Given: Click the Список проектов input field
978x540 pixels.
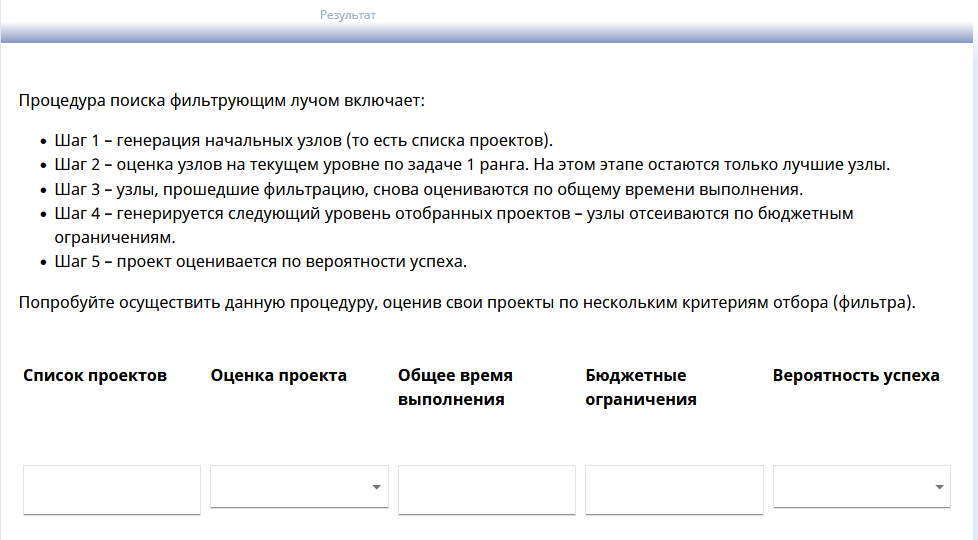Looking at the screenshot, I should click(112, 489).
